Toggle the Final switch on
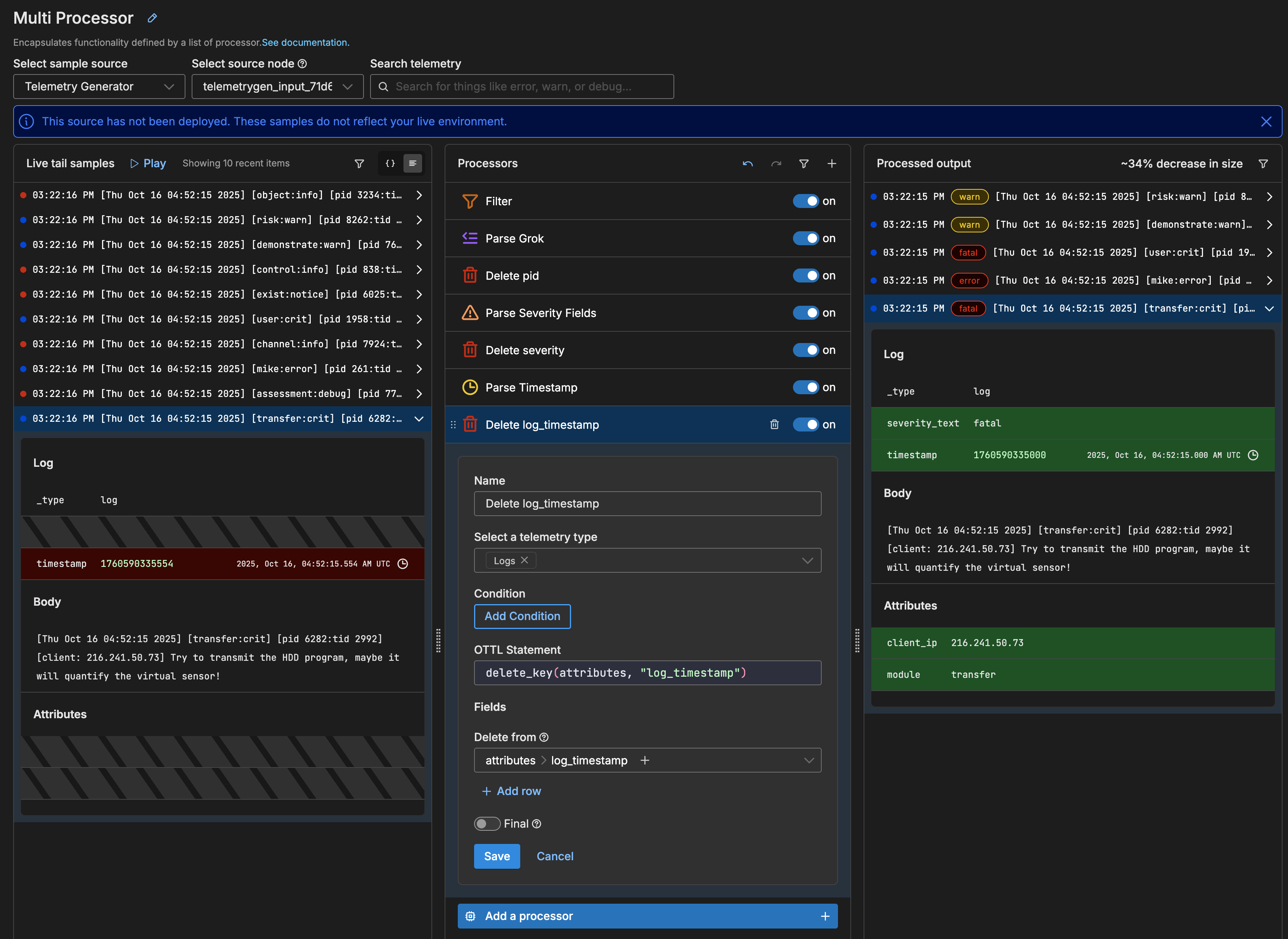The image size is (1288, 939). (487, 824)
